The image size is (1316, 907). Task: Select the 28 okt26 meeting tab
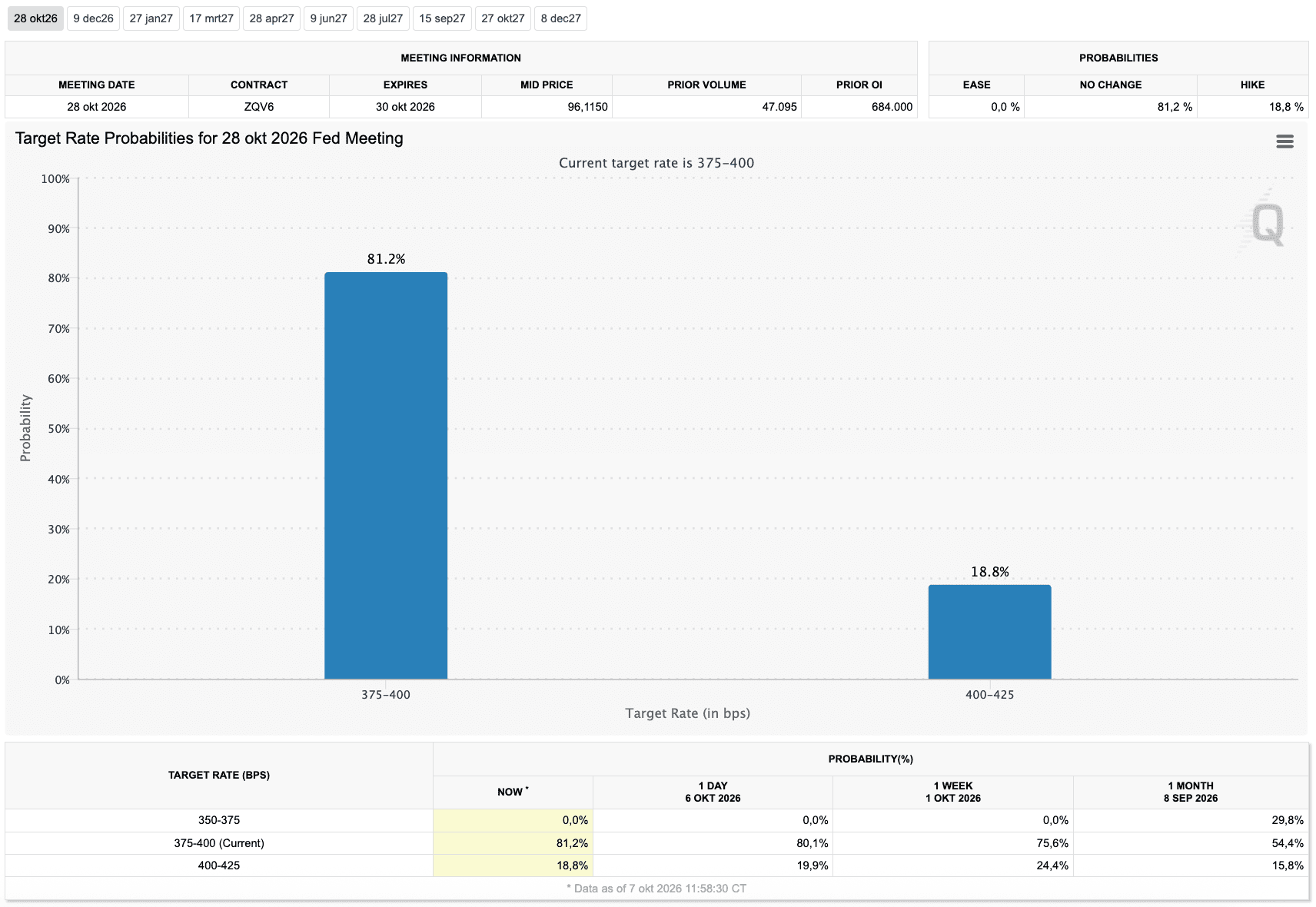coord(35,18)
